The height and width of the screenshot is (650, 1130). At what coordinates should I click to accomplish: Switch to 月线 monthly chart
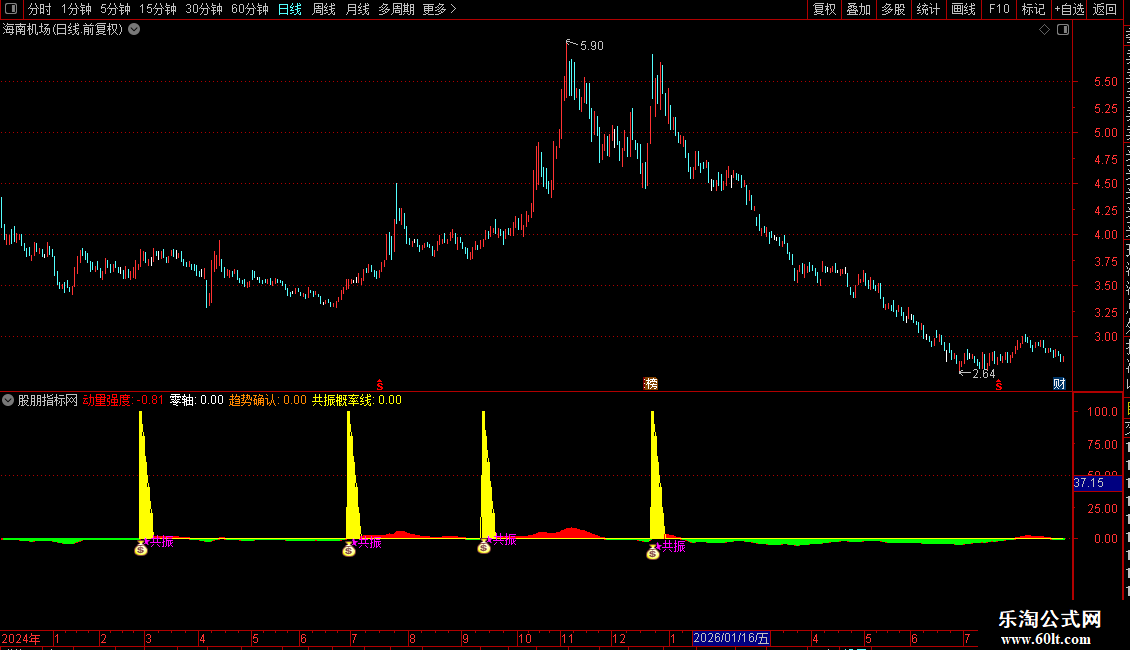coord(357,9)
